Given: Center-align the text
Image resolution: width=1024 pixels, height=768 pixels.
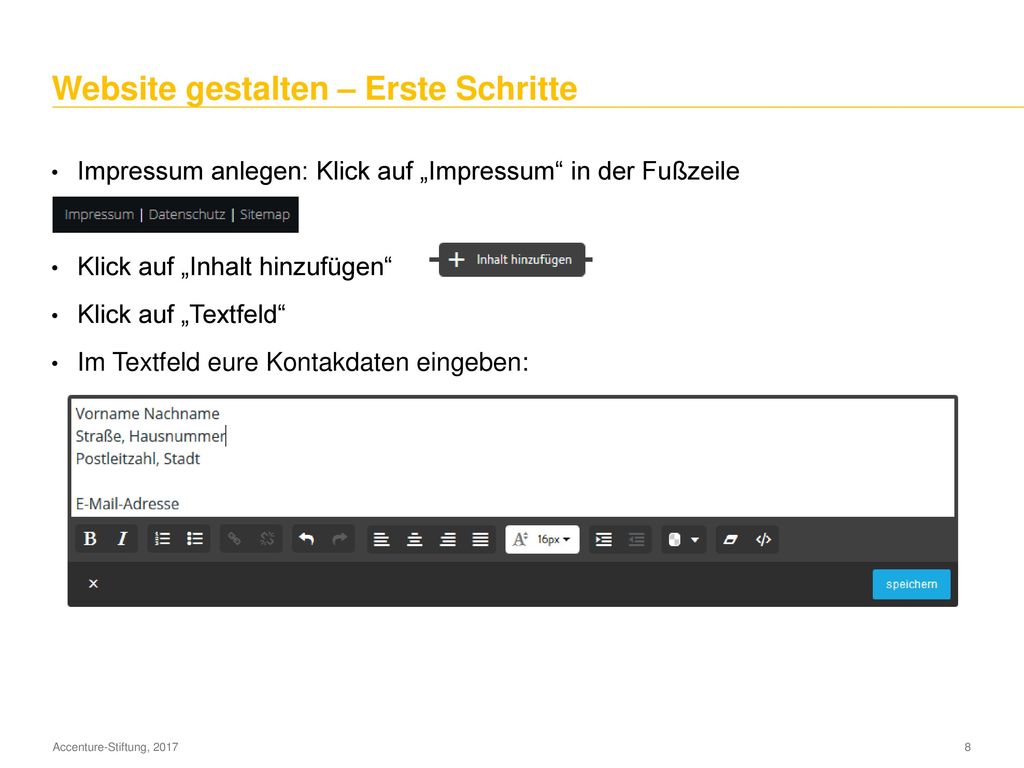Looking at the screenshot, I should click(x=415, y=539).
